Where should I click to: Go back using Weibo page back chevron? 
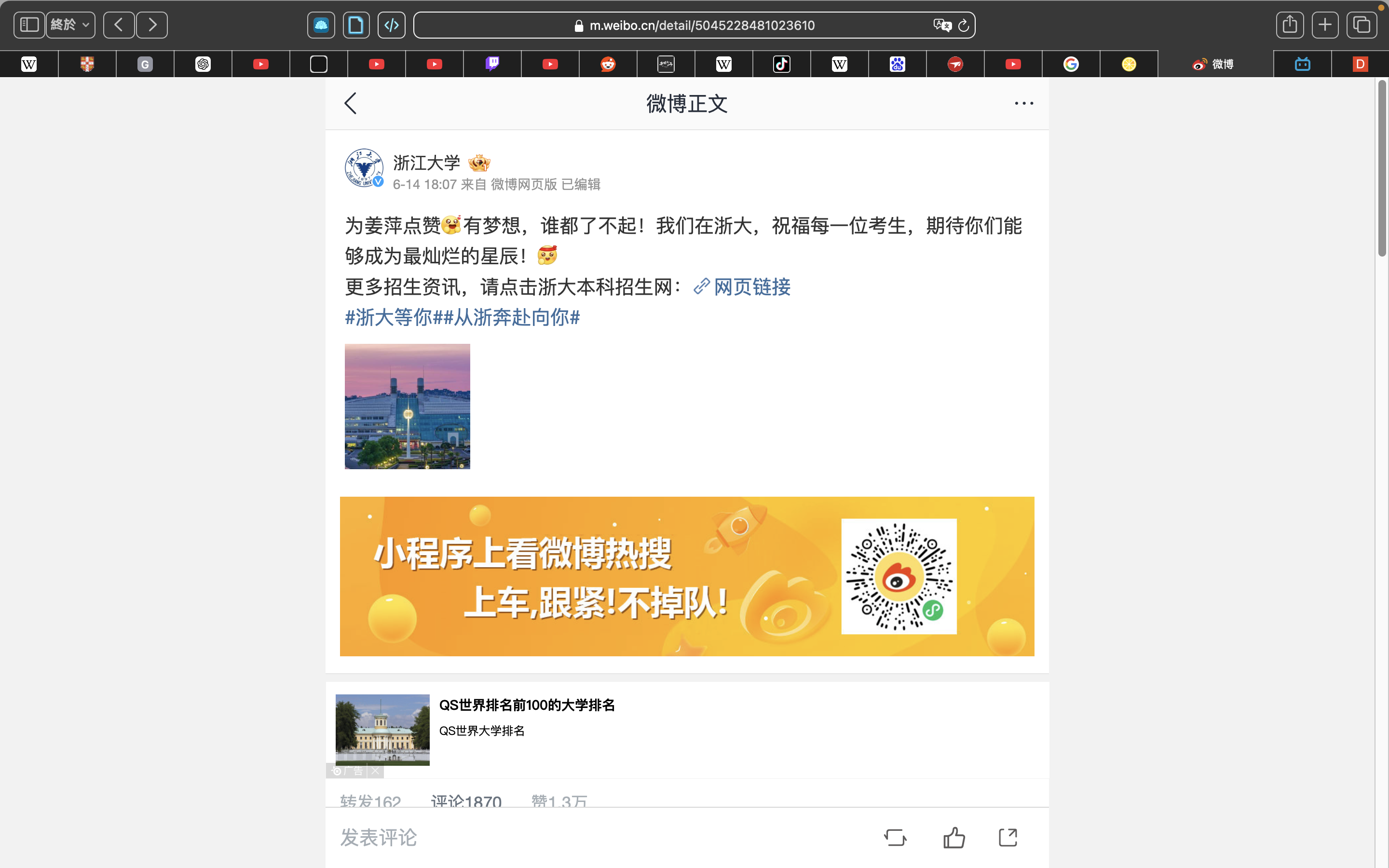pyautogui.click(x=350, y=103)
